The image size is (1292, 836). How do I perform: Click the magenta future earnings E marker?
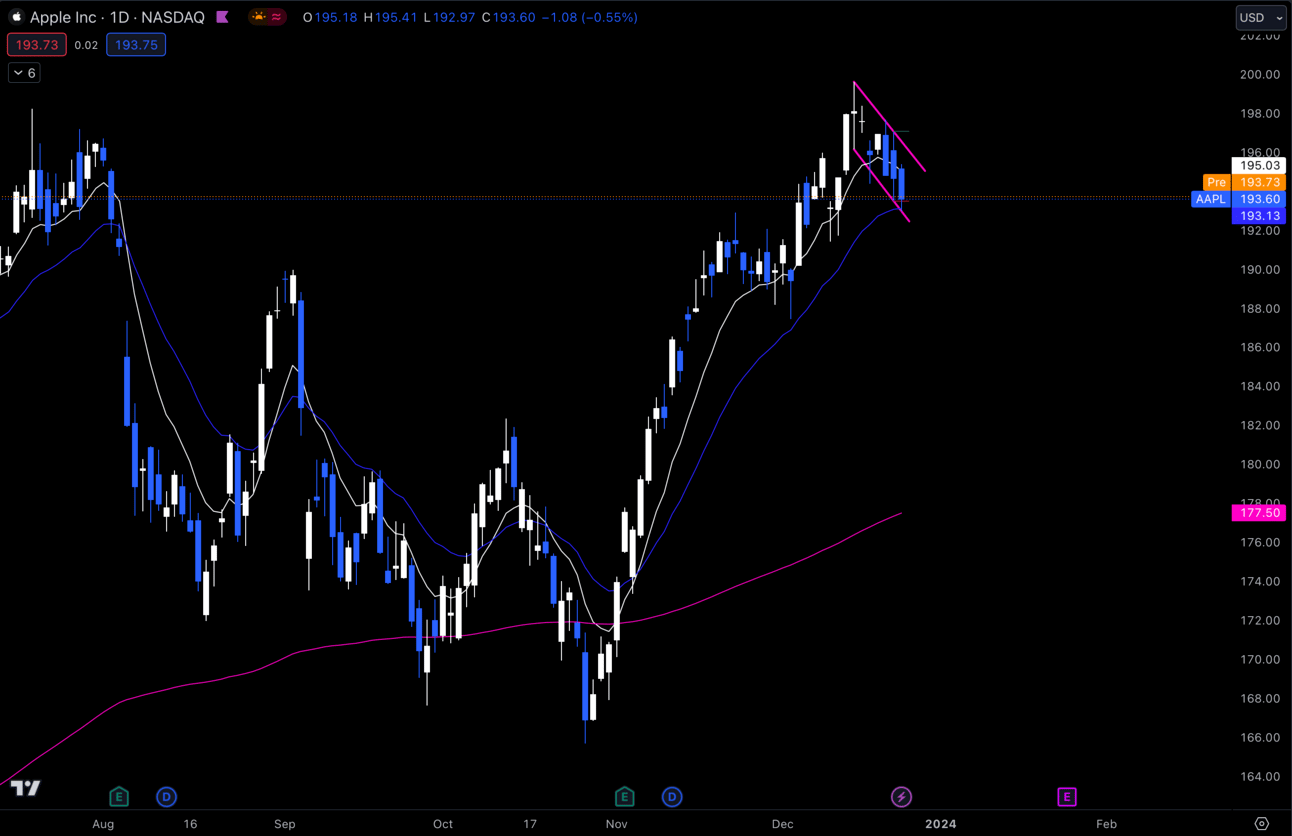pos(1066,797)
